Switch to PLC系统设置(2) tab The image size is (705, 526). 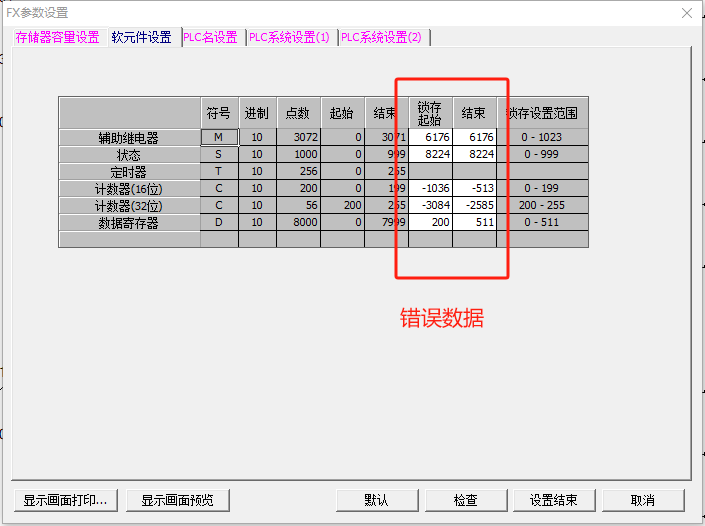[381, 37]
